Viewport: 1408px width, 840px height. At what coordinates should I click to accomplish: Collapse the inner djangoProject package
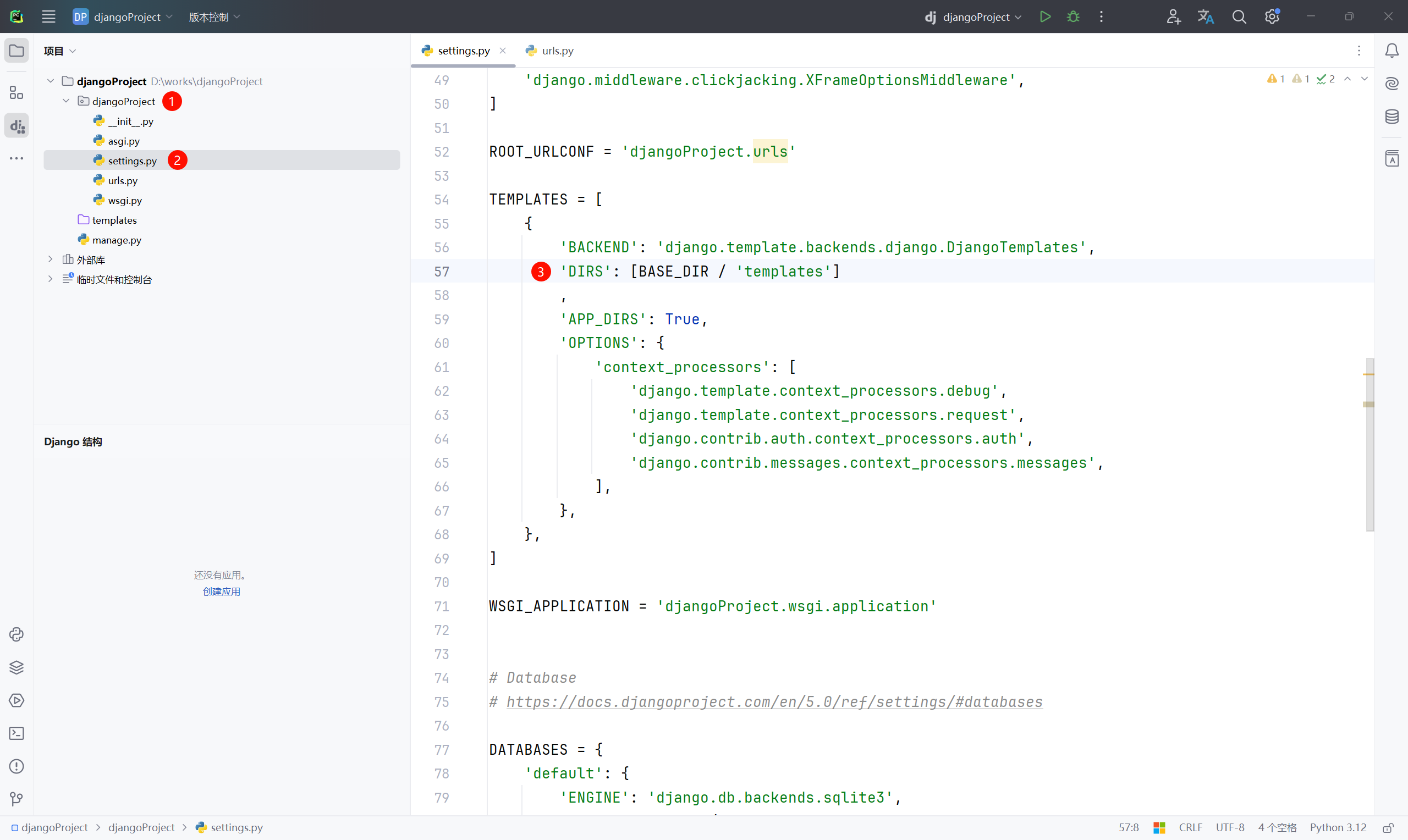click(x=66, y=101)
